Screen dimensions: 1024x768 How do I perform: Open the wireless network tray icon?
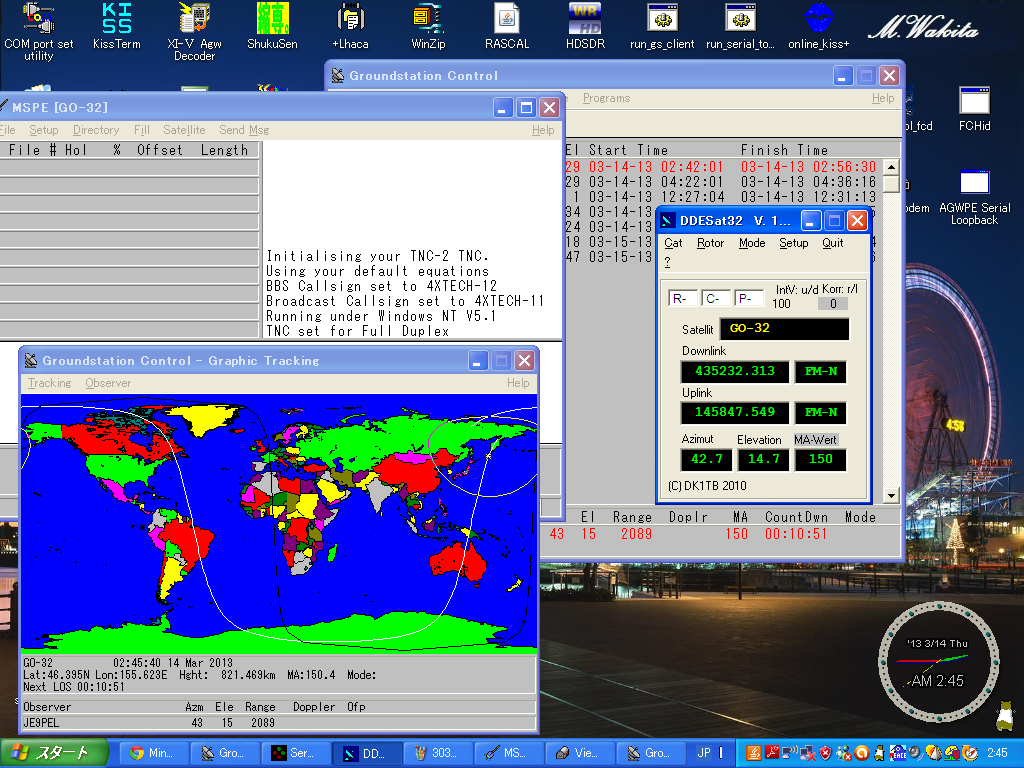[790, 753]
